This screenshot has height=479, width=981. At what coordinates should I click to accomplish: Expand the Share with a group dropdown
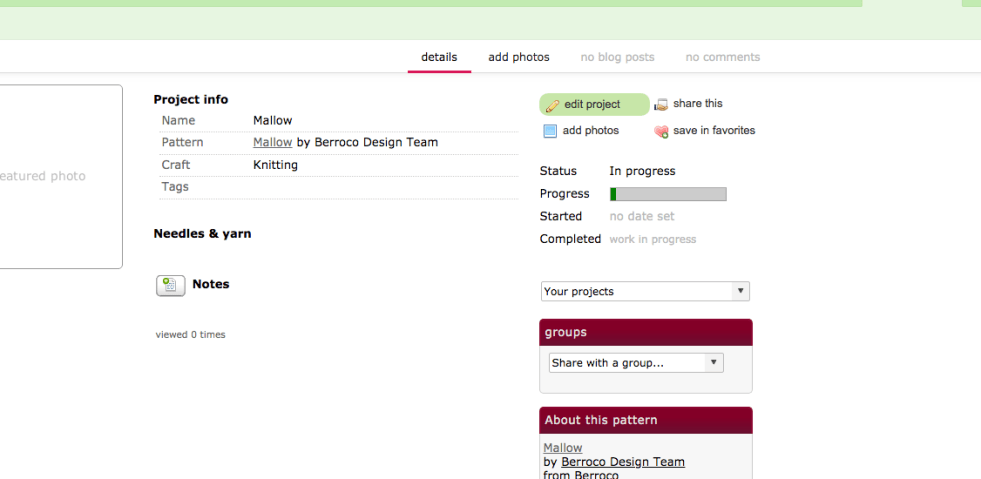pyautogui.click(x=636, y=363)
